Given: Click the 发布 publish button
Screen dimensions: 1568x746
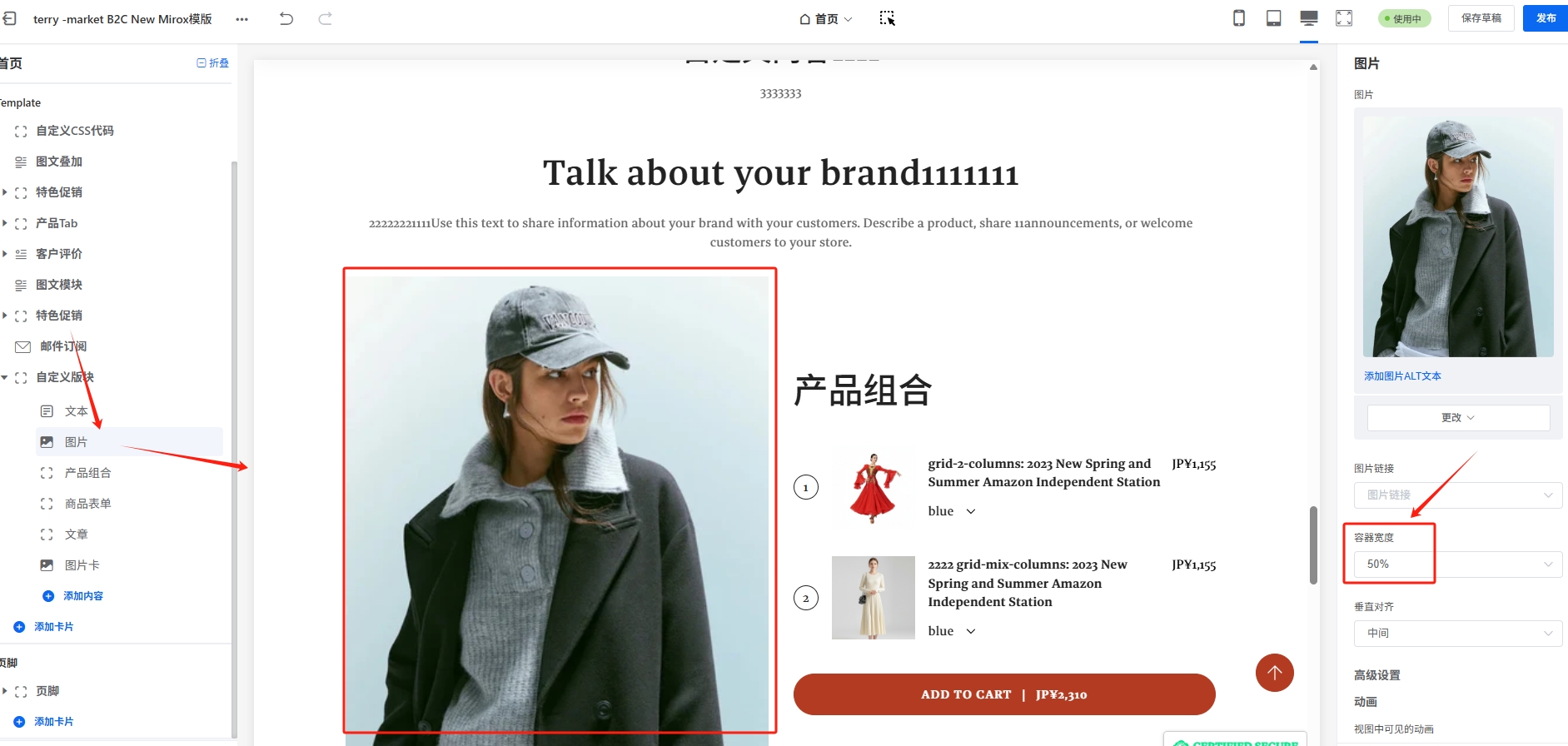Looking at the screenshot, I should pos(1546,18).
